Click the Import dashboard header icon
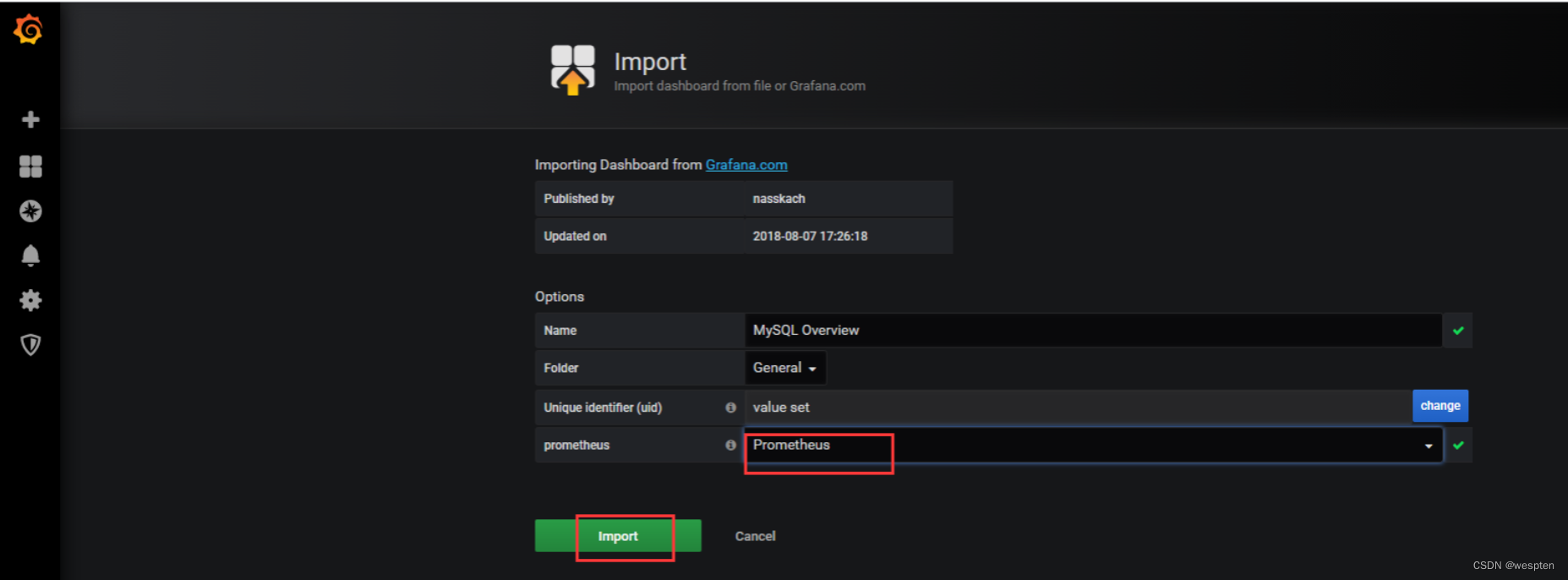This screenshot has height=580, width=1568. 572,69
